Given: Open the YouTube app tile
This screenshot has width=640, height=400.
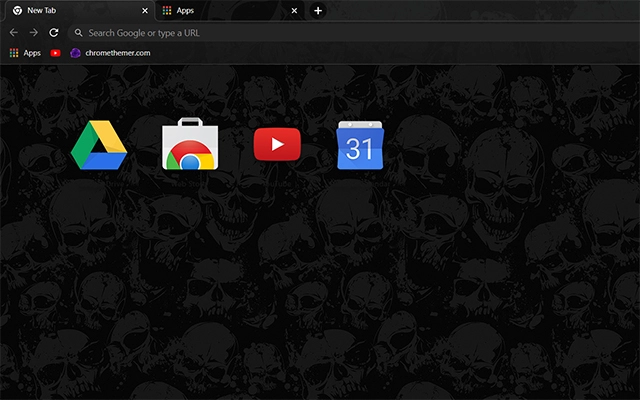Looking at the screenshot, I should [x=277, y=144].
